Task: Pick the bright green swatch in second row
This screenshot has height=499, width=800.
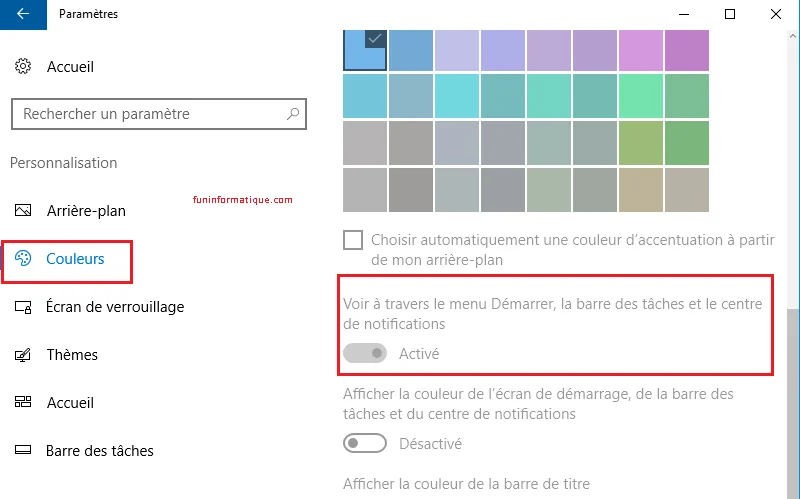Action: point(641,96)
